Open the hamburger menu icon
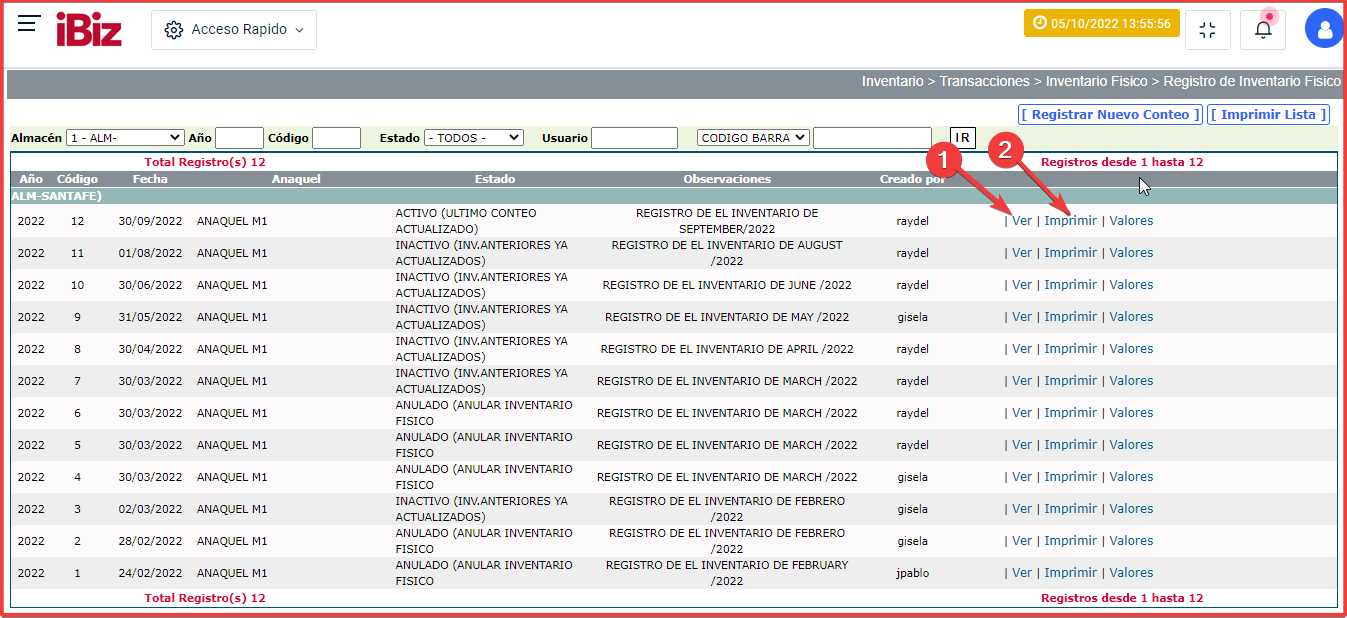This screenshot has width=1347, height=618. coord(29,24)
